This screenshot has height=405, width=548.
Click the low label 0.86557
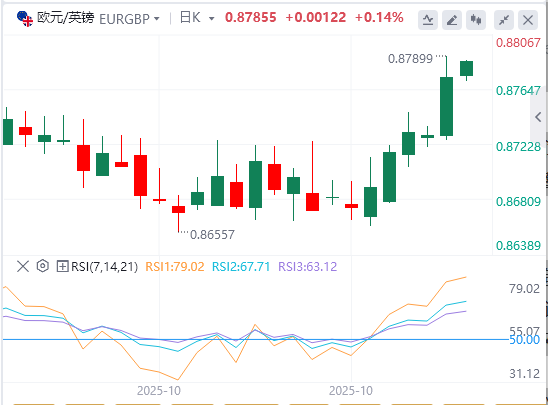(x=212, y=235)
